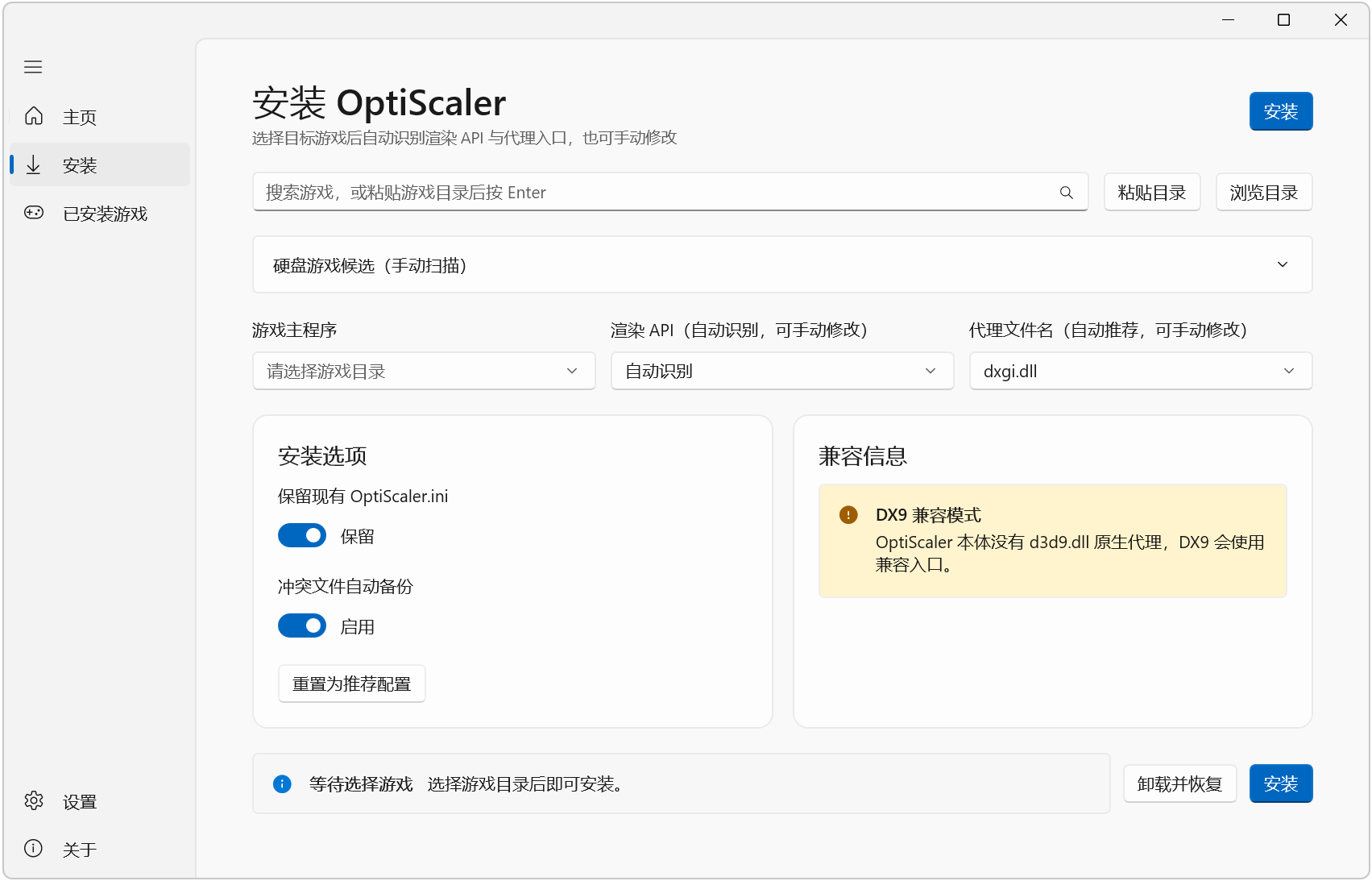1372x881 pixels.
Task: Maximize the OptiScaler window
Action: [1284, 19]
